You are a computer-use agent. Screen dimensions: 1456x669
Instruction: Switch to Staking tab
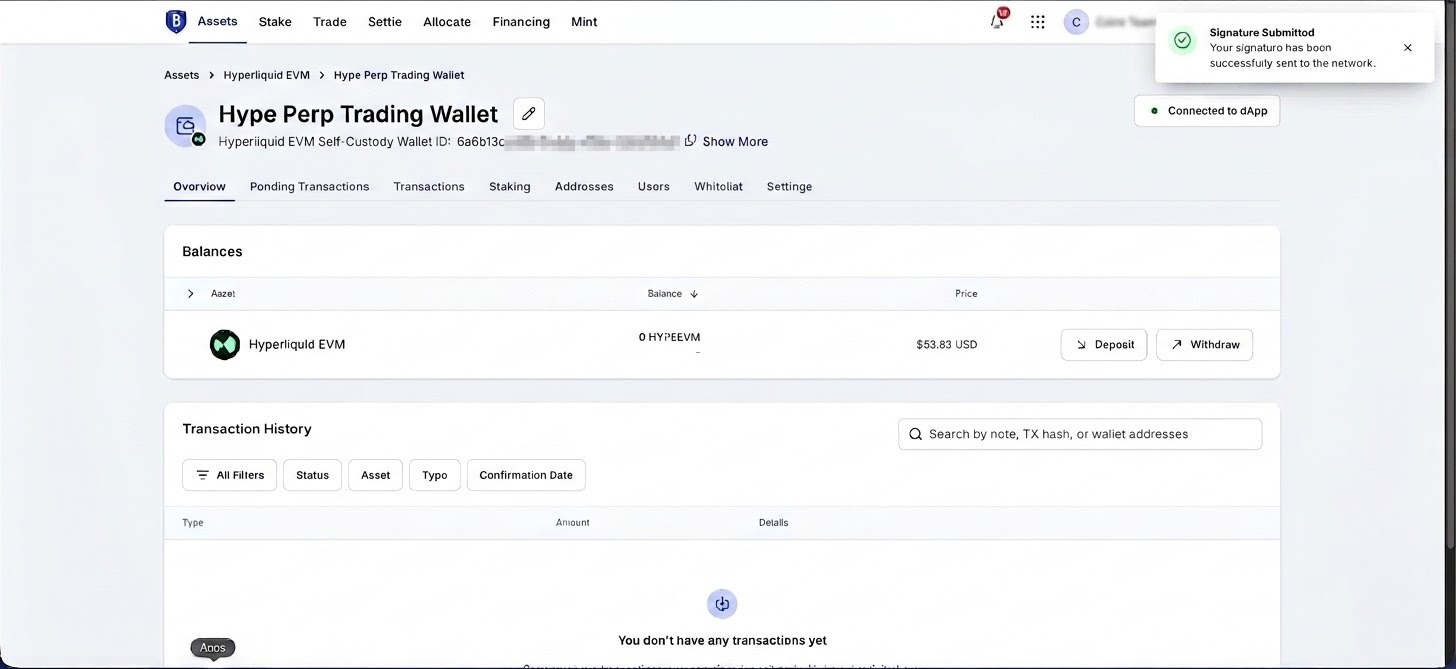(510, 186)
